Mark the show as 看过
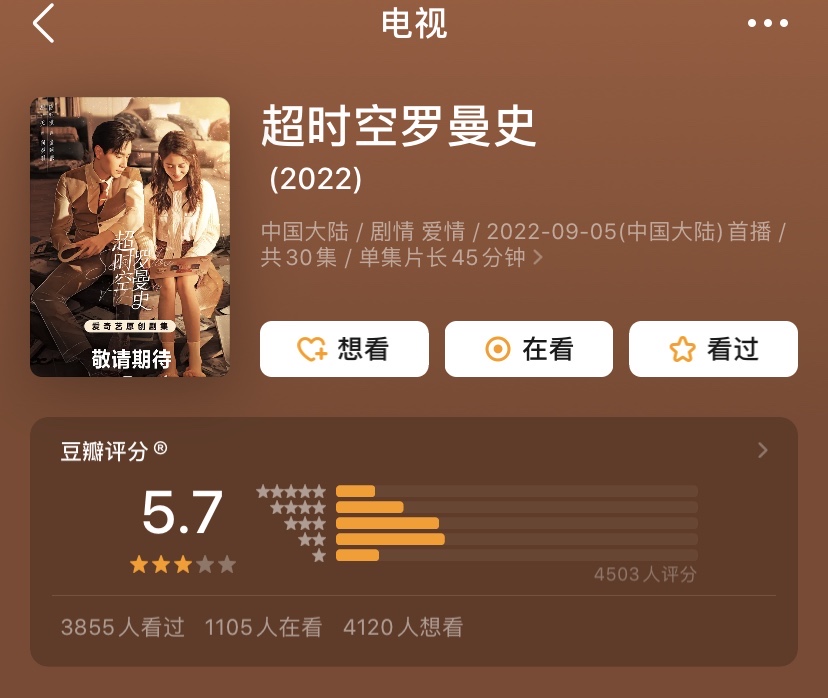Screen dimensions: 828x698 tap(713, 349)
